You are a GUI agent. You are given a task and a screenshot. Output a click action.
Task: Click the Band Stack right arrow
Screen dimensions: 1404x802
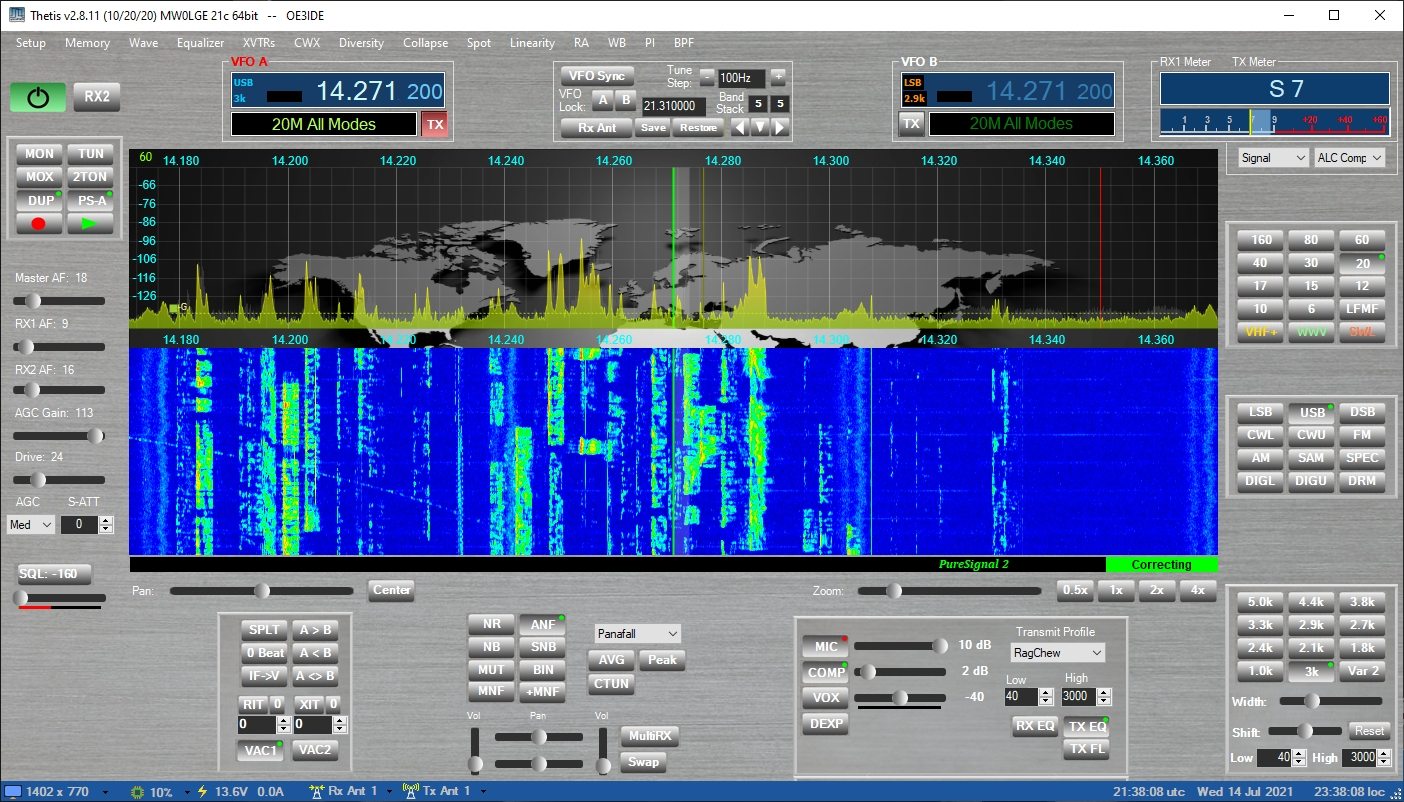coord(780,127)
